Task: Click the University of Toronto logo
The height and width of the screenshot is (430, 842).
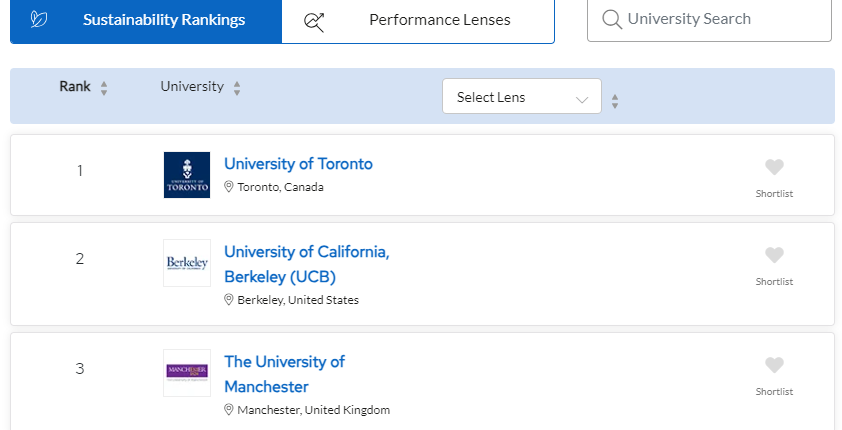Action: (187, 175)
